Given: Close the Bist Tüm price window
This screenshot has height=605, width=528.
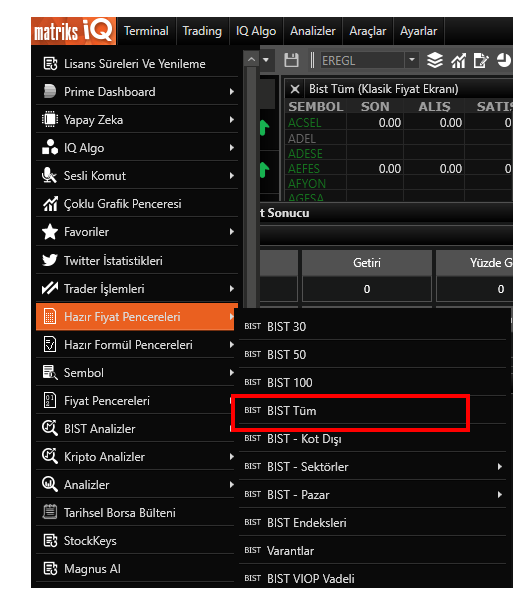Looking at the screenshot, I should click(x=295, y=90).
